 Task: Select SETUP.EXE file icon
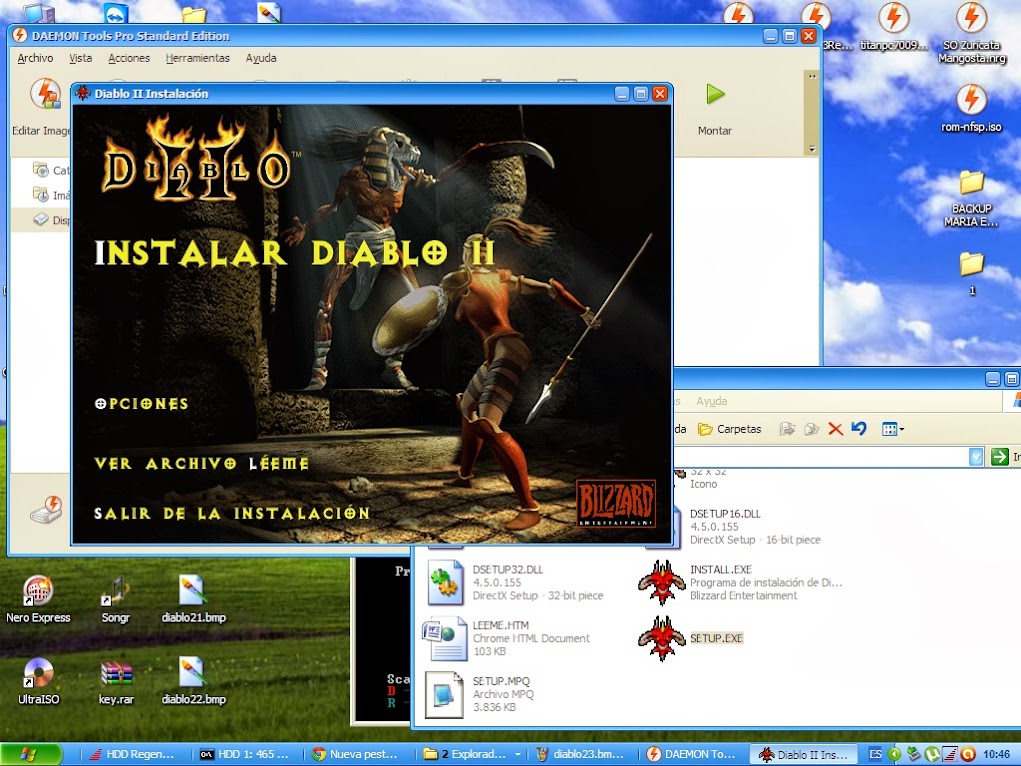point(662,638)
